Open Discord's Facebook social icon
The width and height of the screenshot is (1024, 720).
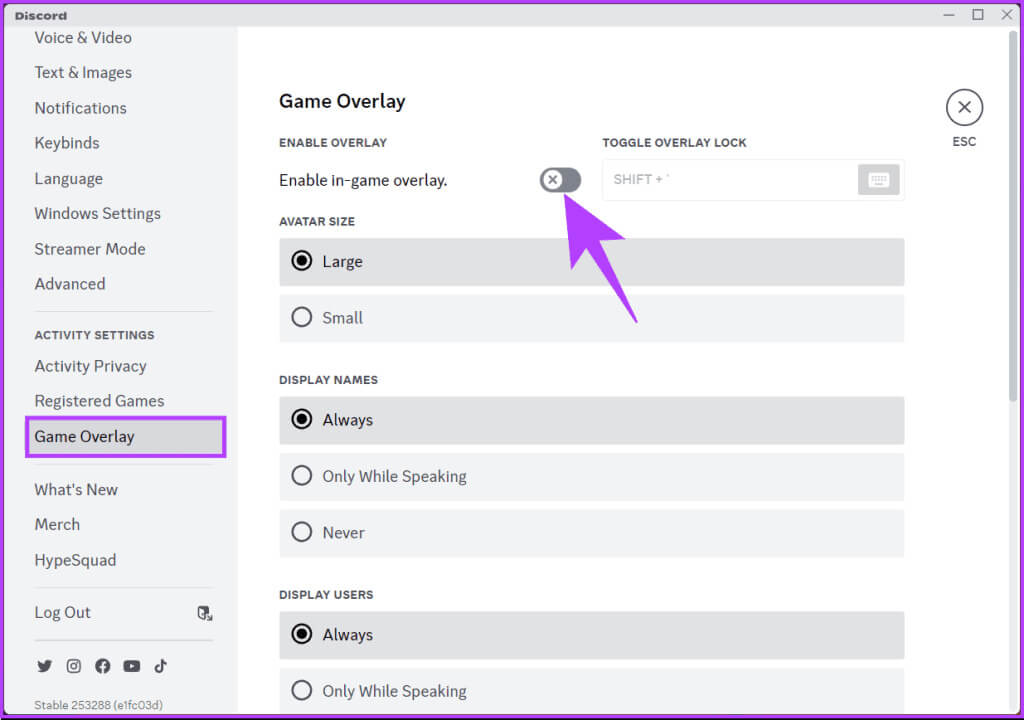pos(102,666)
